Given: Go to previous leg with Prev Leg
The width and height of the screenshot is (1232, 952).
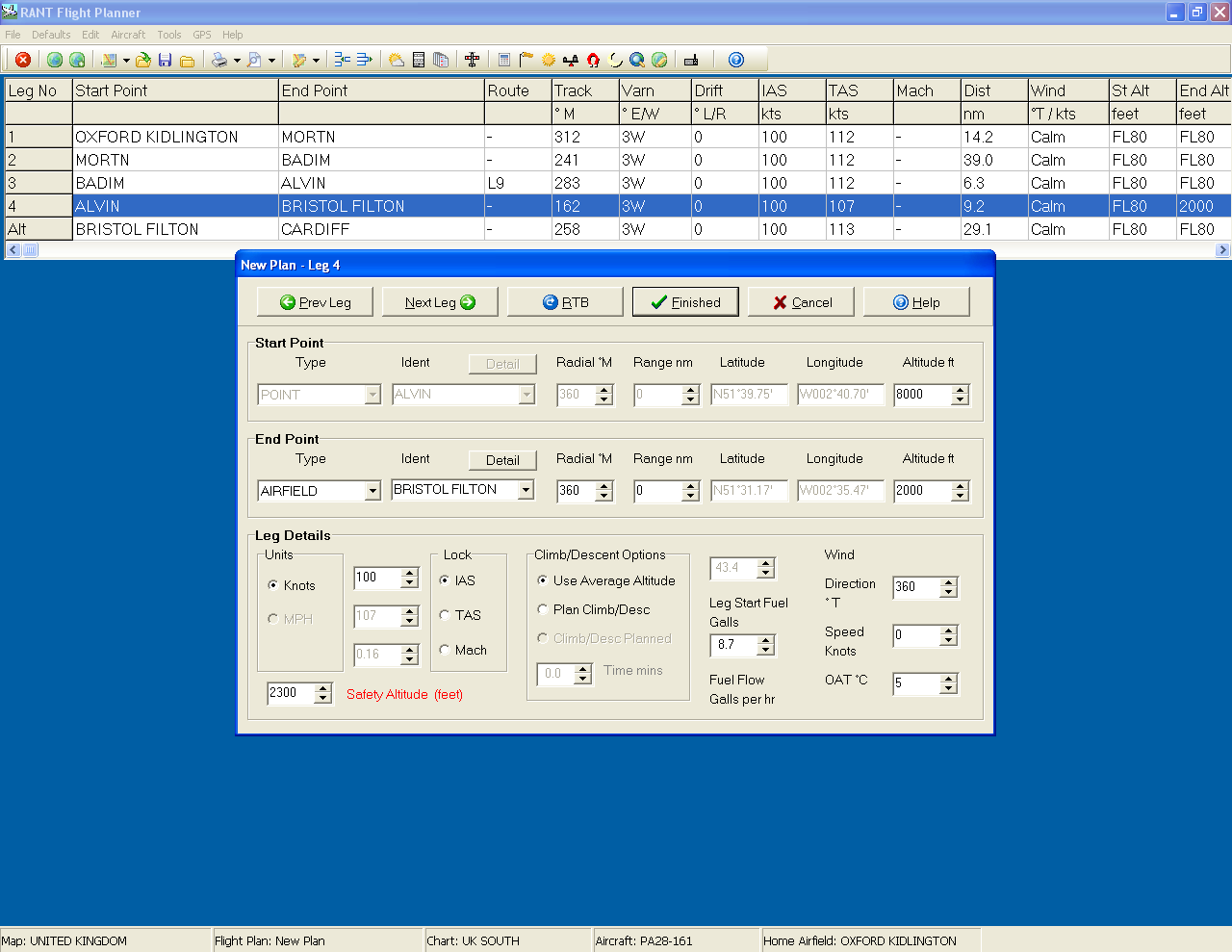Looking at the screenshot, I should click(315, 302).
